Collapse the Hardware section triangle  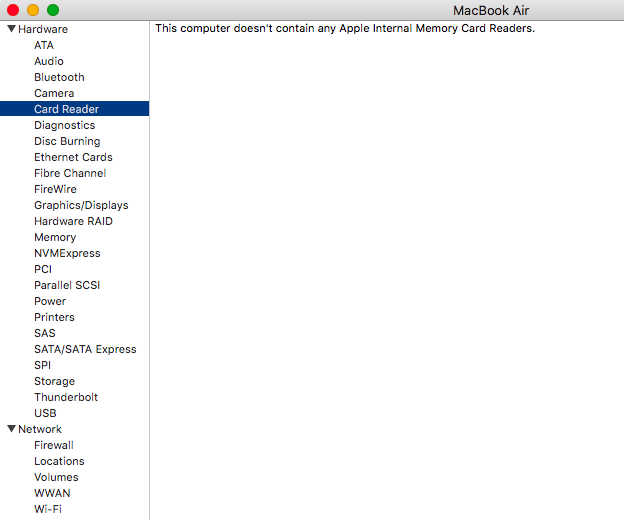click(12, 29)
